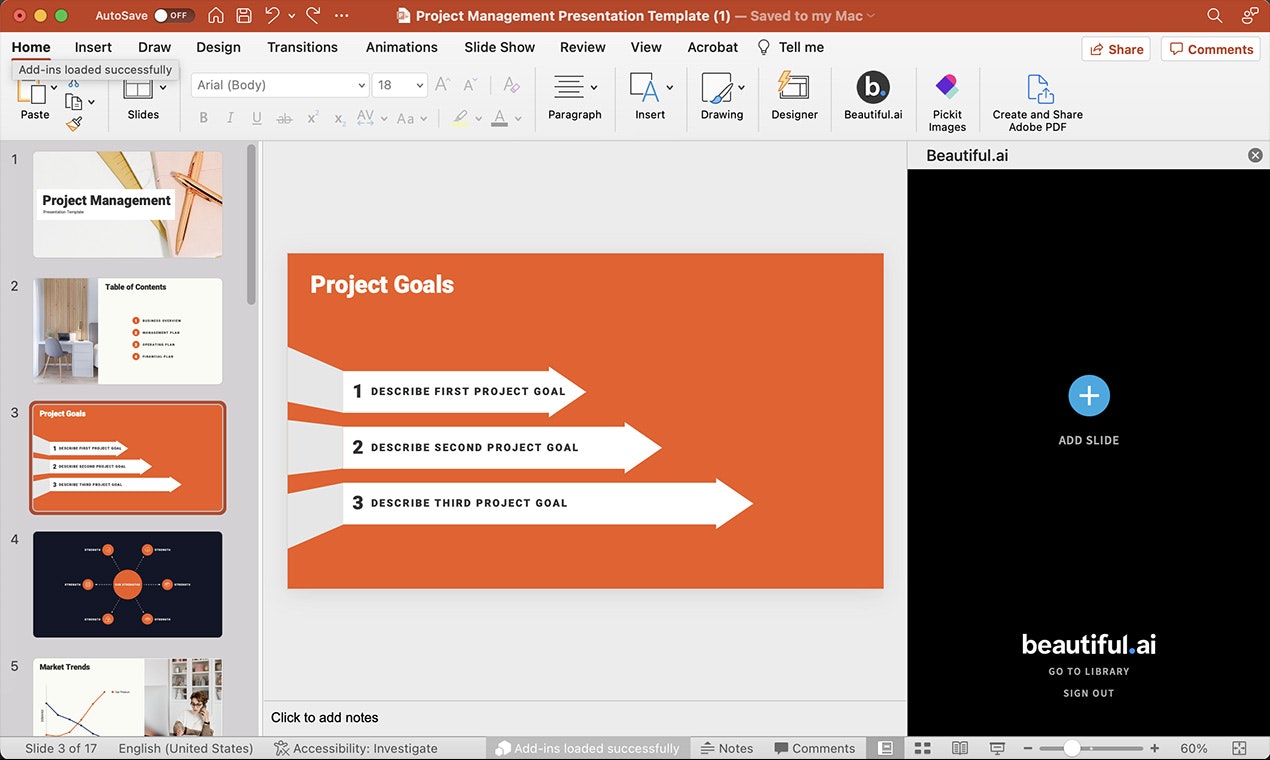Click the share people icon in title bar
The image size is (1270, 760).
pyautogui.click(x=1250, y=16)
